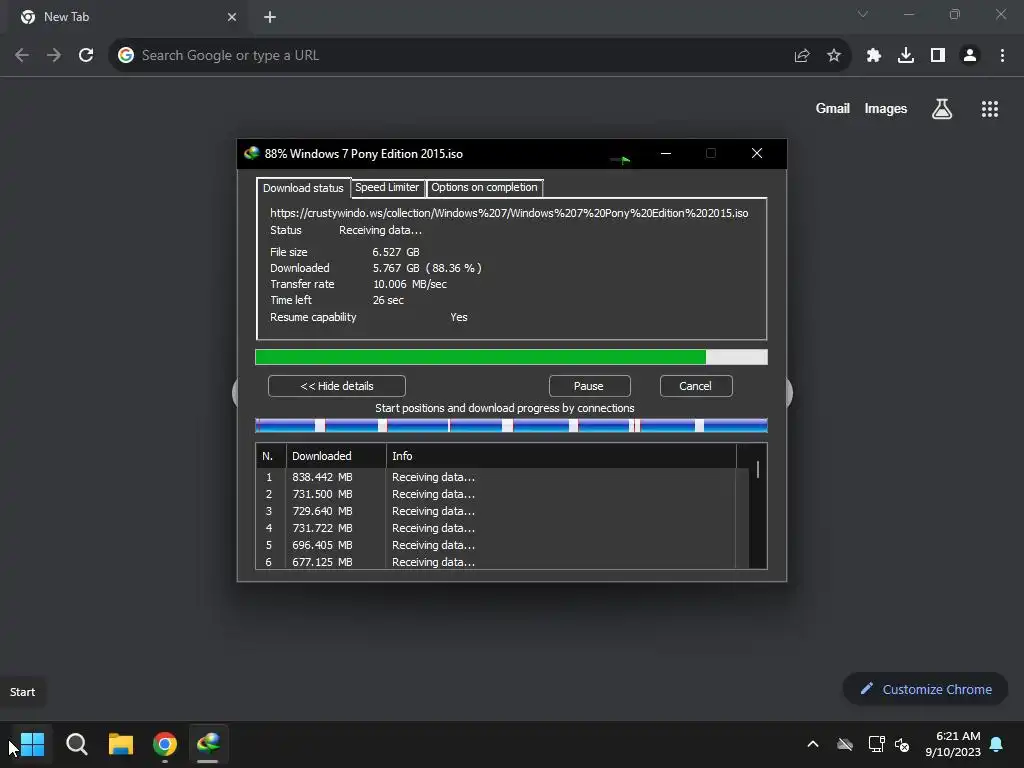The image size is (1024, 768).
Task: Click the Chrome extensions puzzle icon
Action: [x=873, y=56]
